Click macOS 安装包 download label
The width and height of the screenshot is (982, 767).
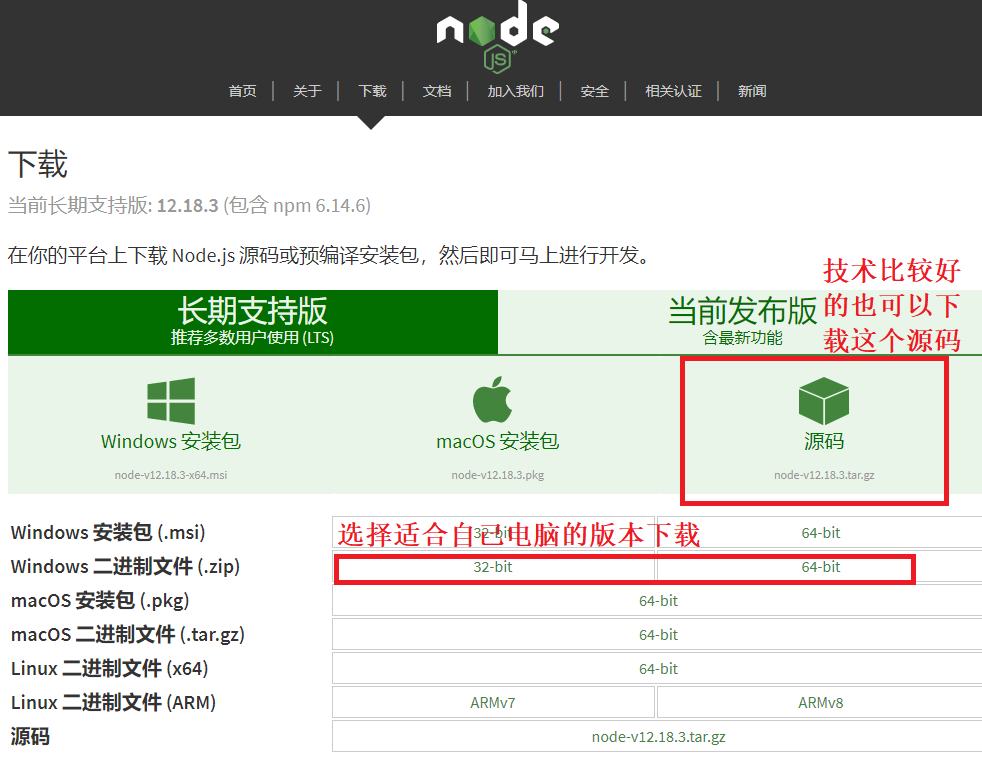click(x=498, y=441)
